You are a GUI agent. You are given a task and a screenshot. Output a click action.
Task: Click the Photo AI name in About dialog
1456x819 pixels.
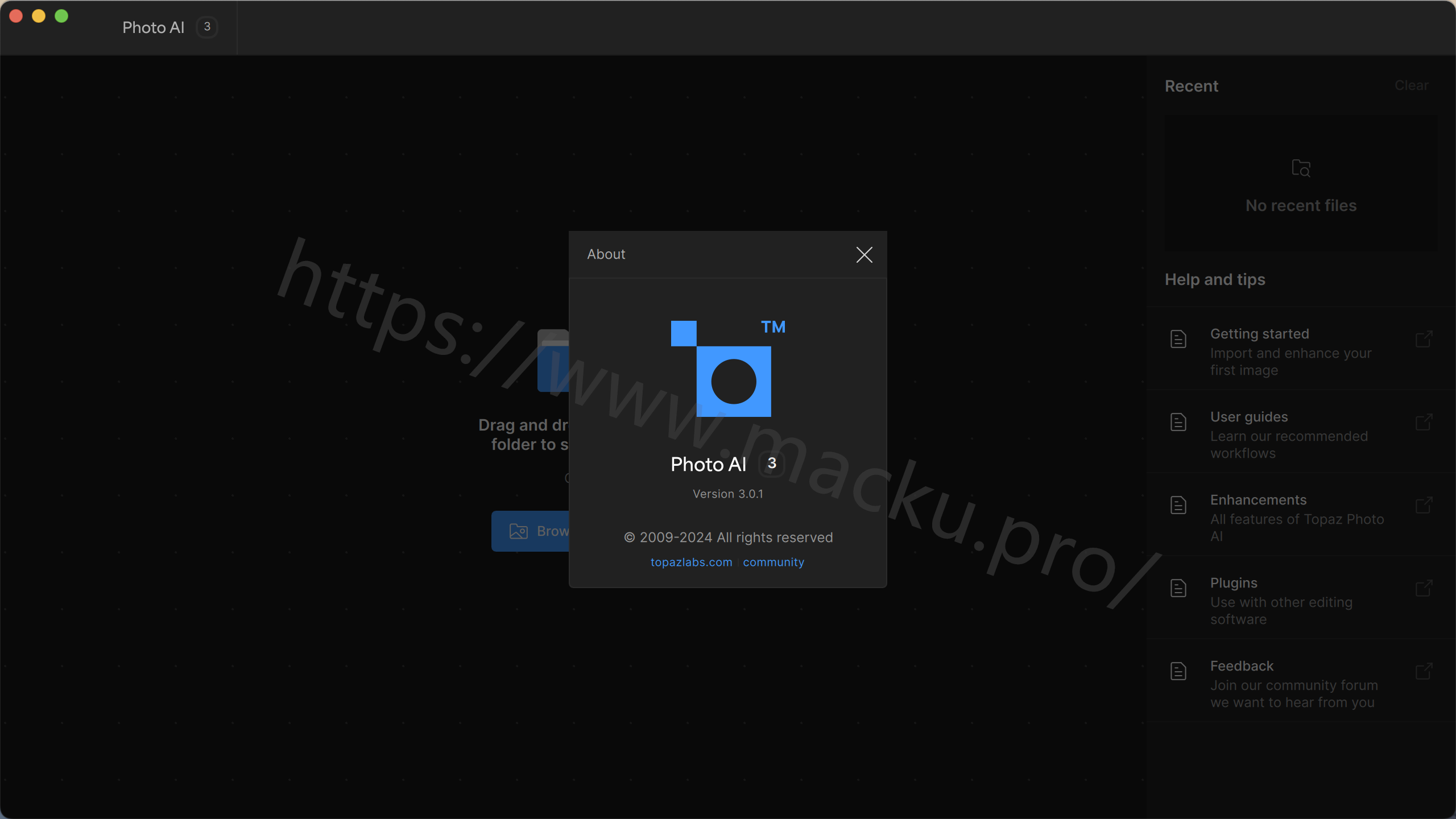(708, 464)
